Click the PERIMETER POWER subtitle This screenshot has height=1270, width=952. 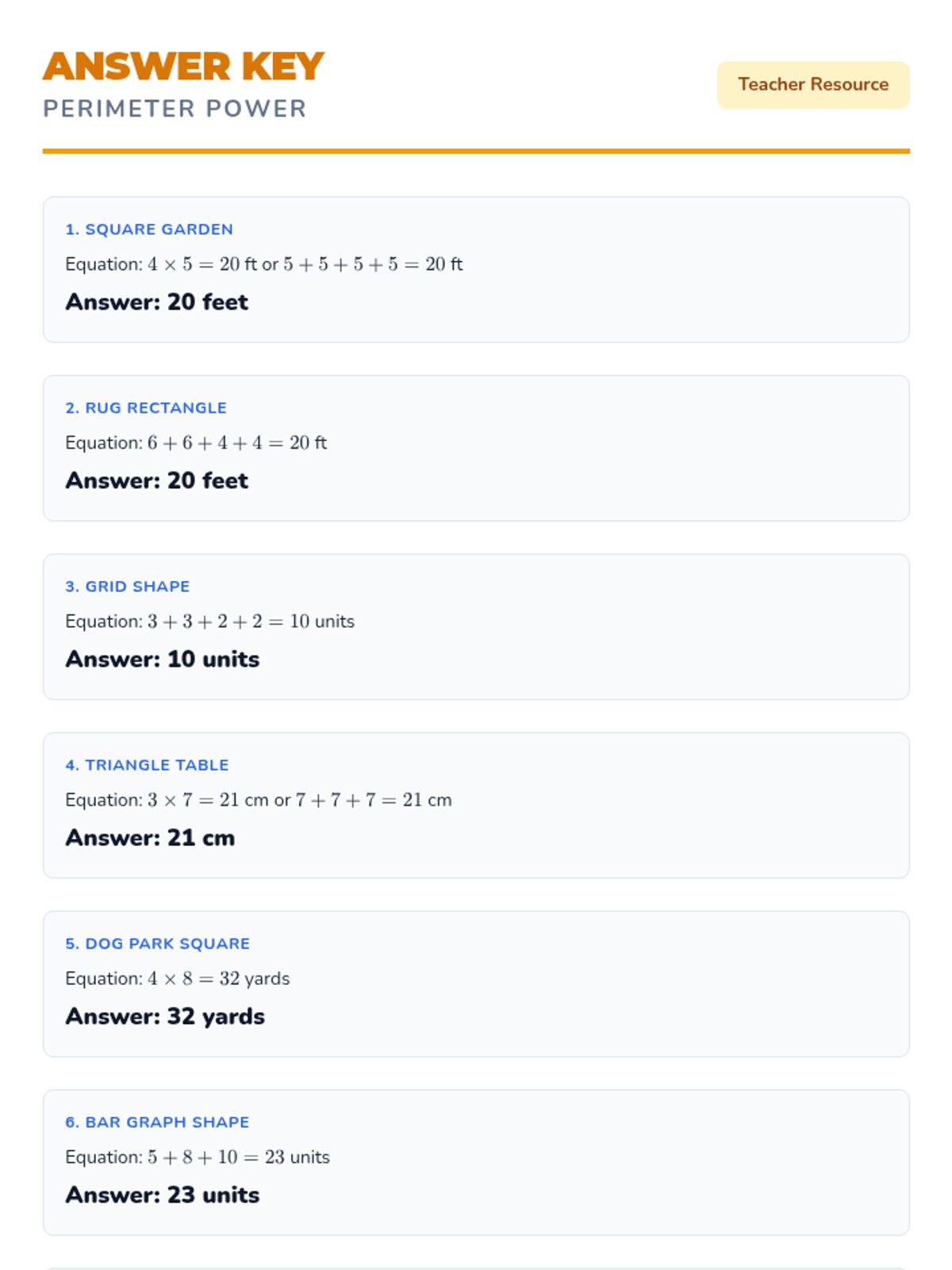[175, 109]
